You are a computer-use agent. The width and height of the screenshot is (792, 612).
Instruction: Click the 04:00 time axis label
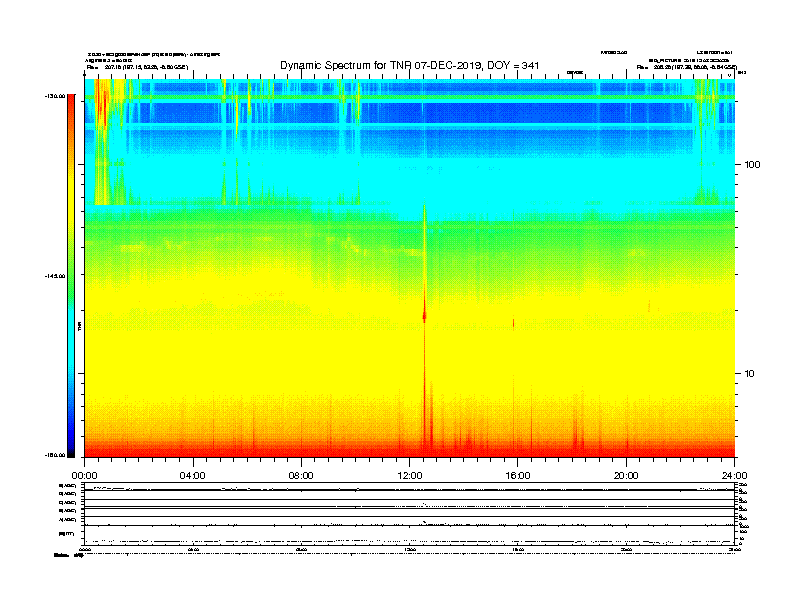(192, 475)
